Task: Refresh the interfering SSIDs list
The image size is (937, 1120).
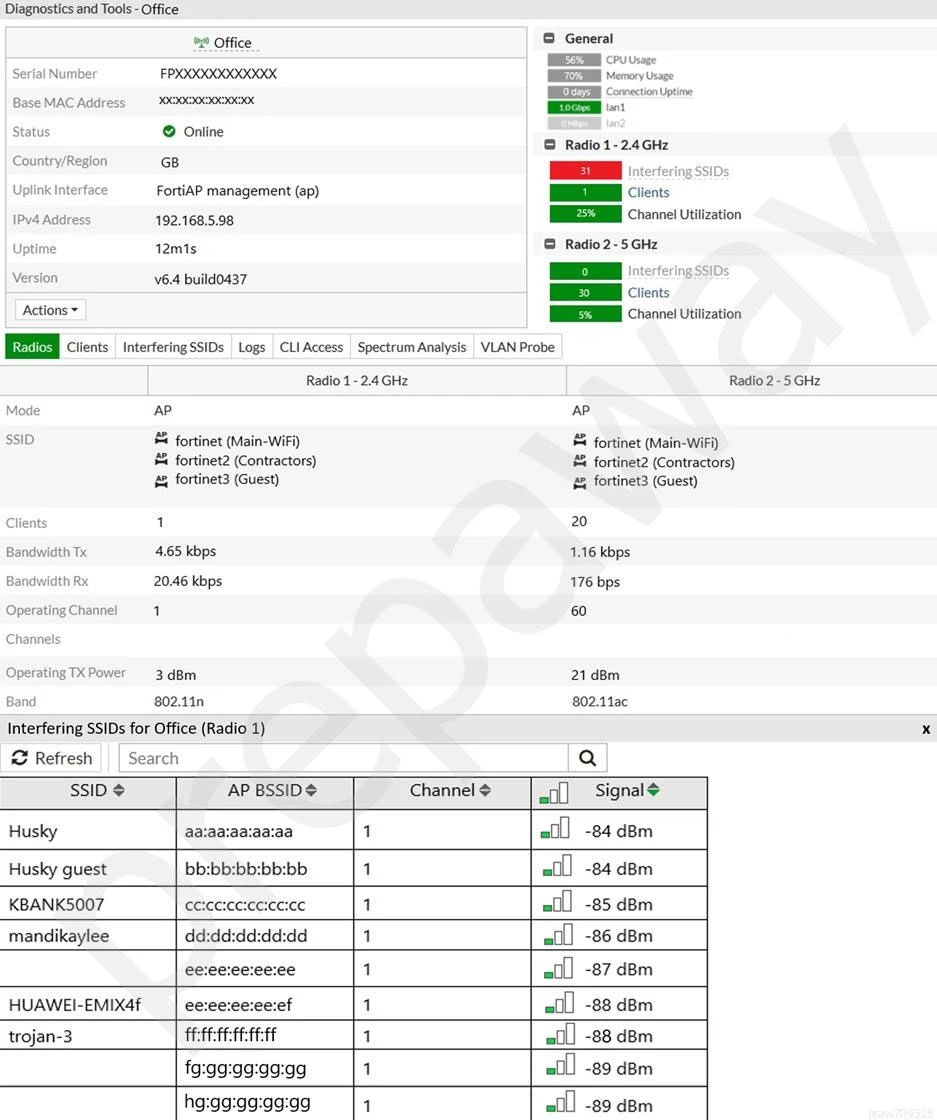Action: (x=52, y=758)
